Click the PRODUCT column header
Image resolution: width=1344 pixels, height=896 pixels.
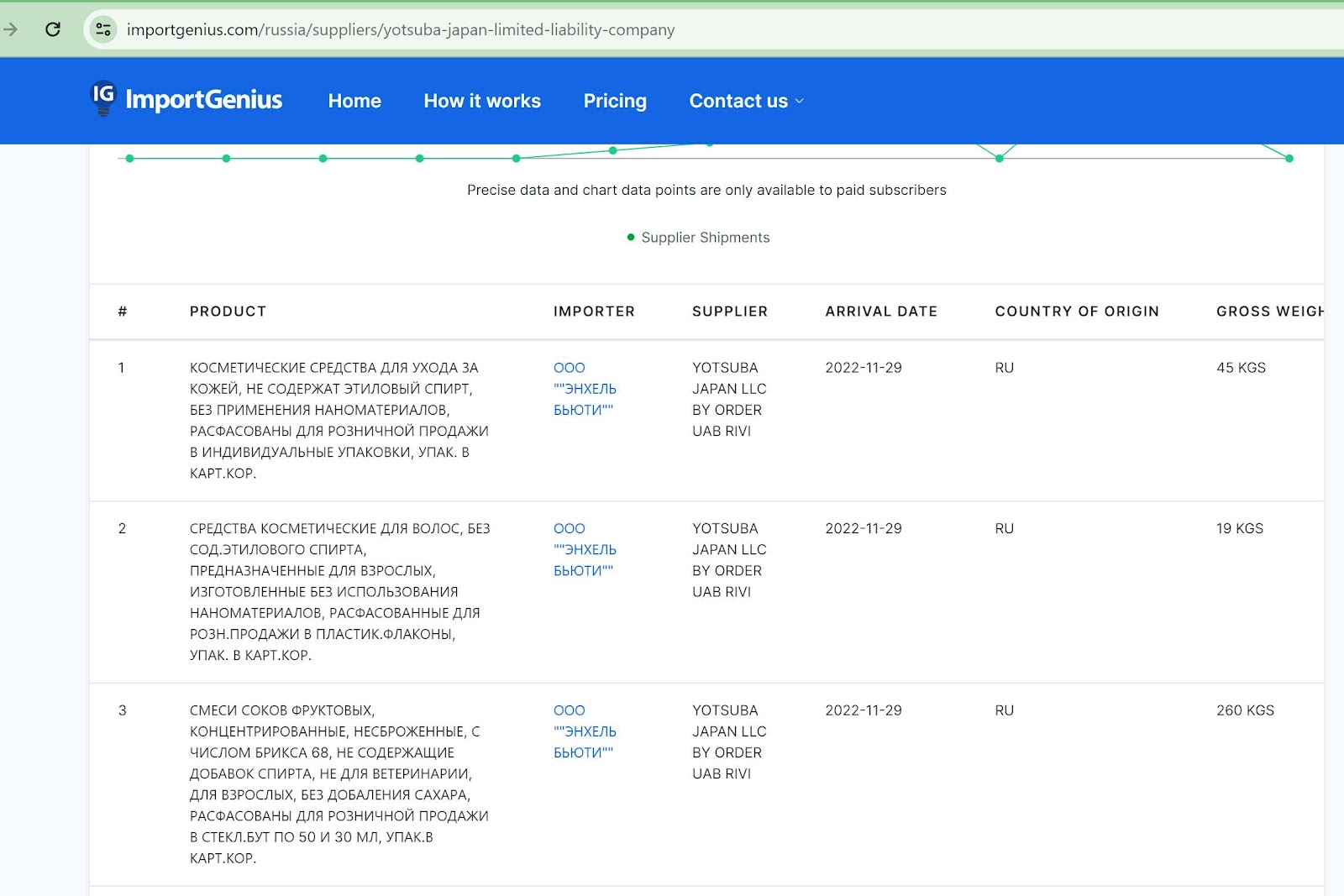point(228,312)
